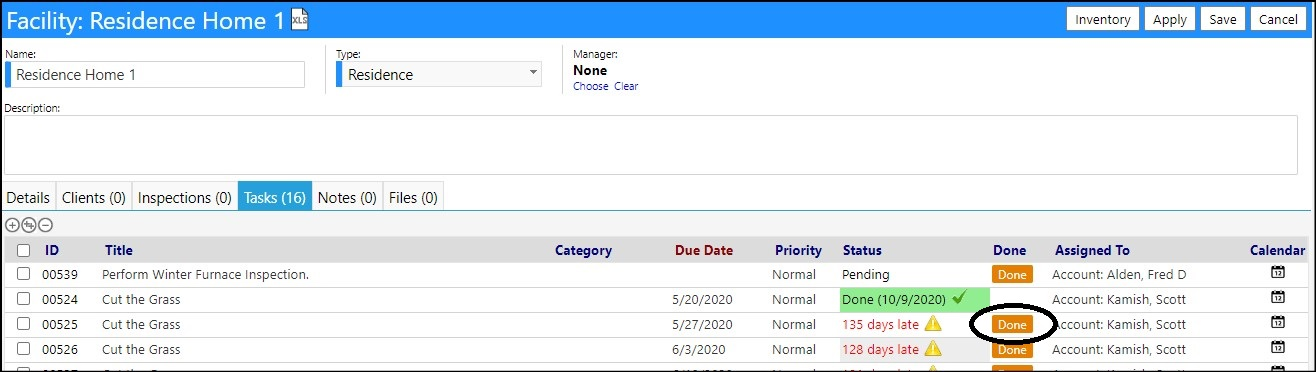This screenshot has height=372, width=1316.
Task: Sort by the Due Date column header
Action: [x=704, y=251]
